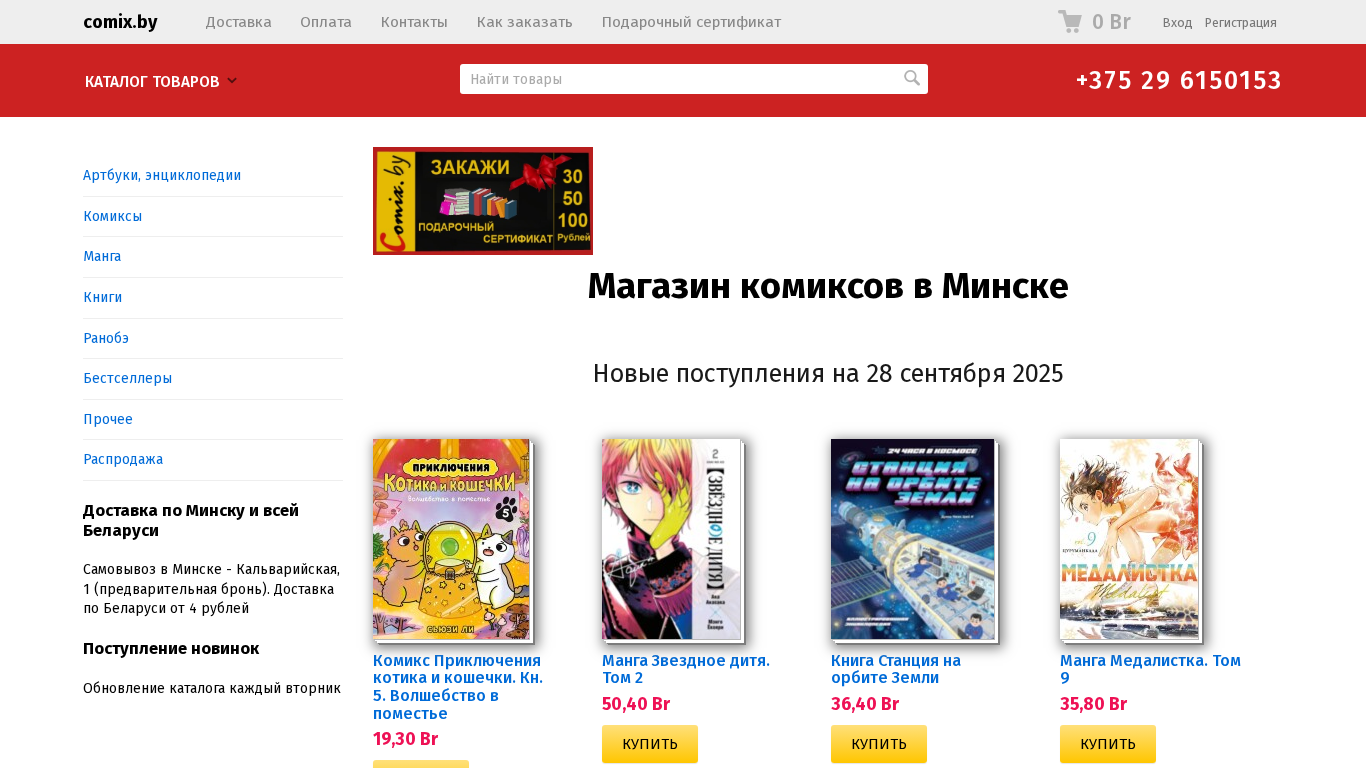Screen dimensions: 1366x768
Task: Open the gift certificate banner
Action: pos(483,201)
